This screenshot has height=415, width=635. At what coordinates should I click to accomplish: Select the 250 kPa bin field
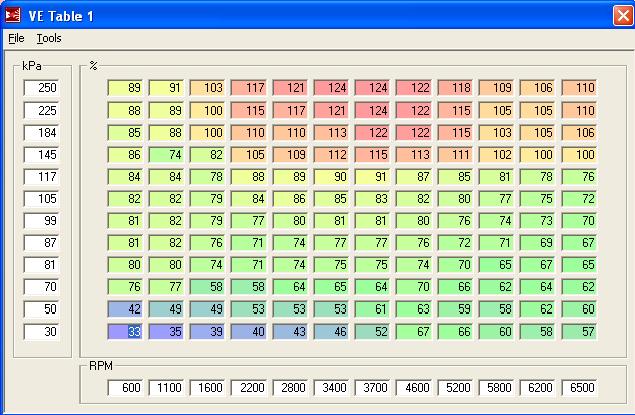click(x=42, y=88)
